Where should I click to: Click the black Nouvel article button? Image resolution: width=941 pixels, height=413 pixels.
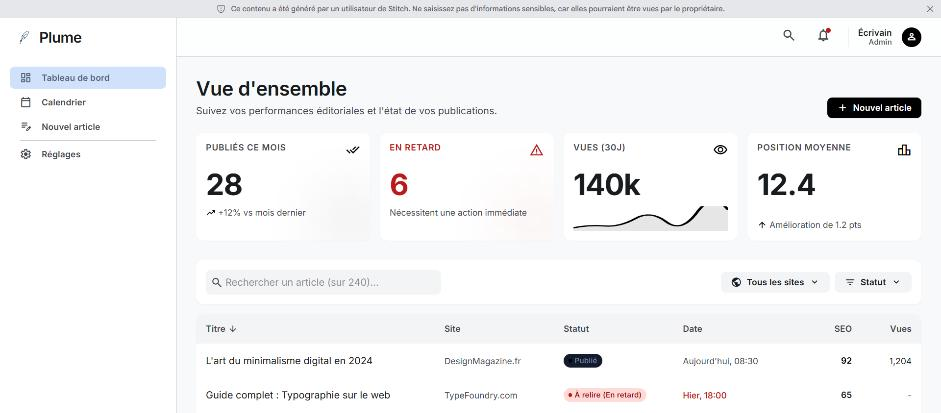pos(874,107)
